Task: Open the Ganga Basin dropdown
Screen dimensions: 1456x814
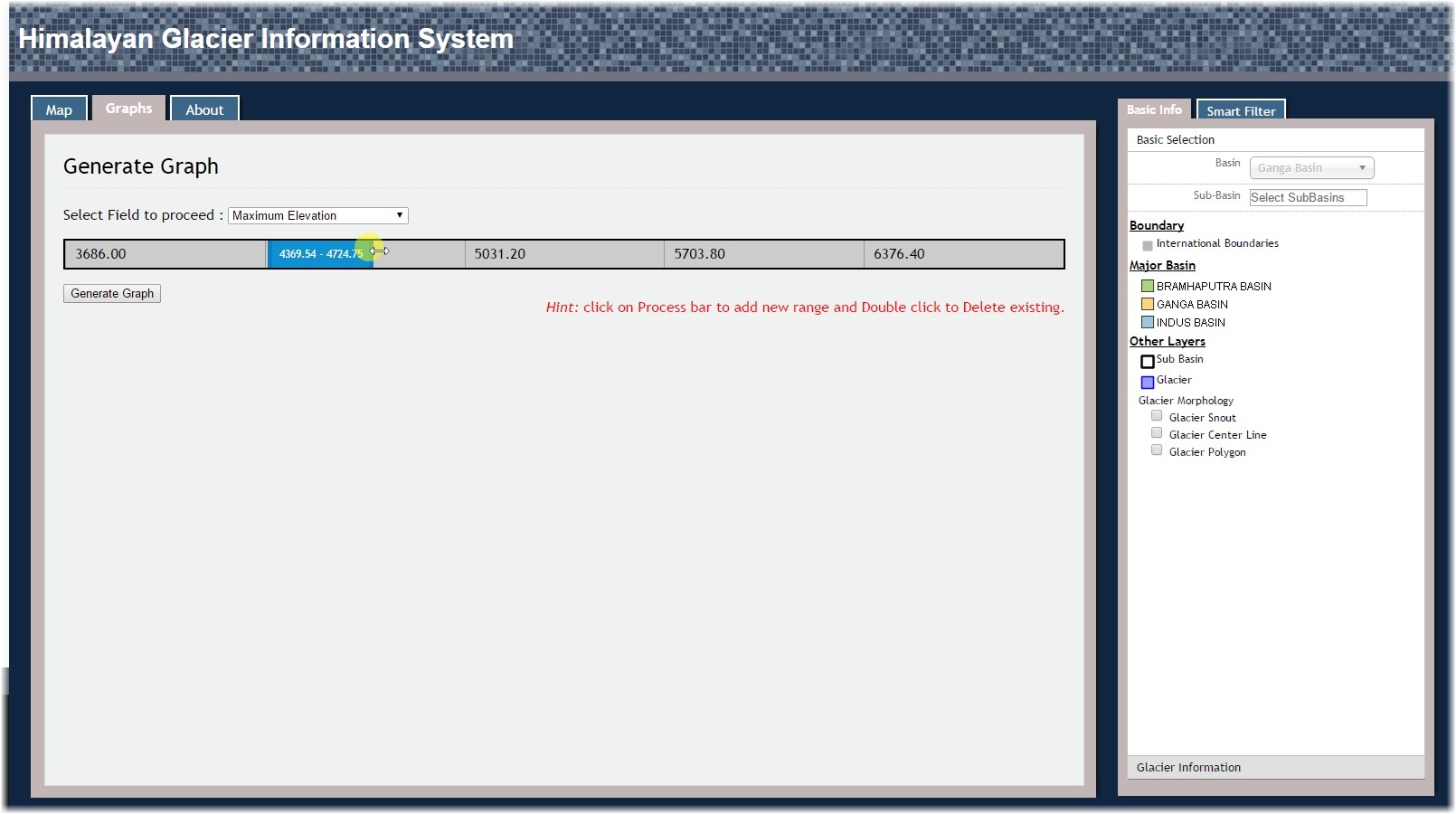Action: point(1311,167)
